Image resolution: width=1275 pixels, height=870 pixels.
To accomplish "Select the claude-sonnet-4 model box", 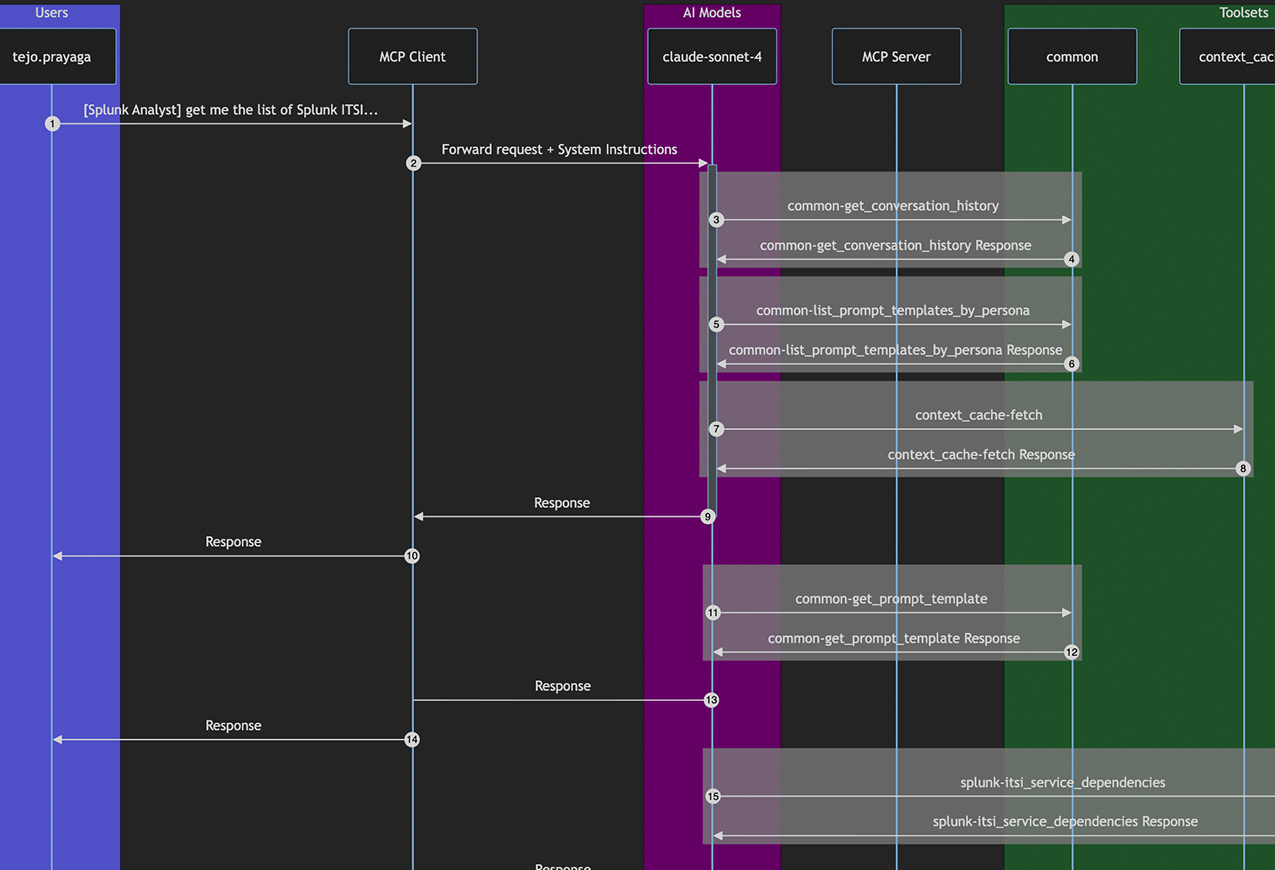I will [x=712, y=56].
